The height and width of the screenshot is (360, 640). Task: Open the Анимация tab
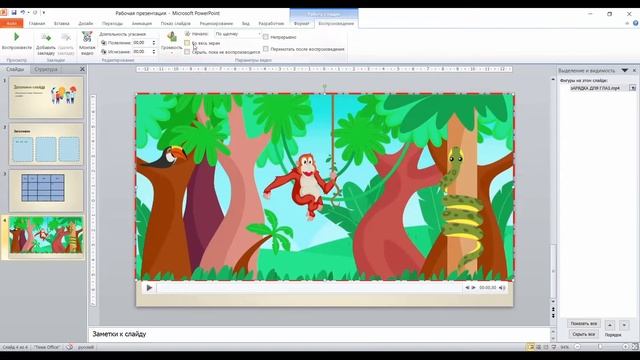[142, 23]
